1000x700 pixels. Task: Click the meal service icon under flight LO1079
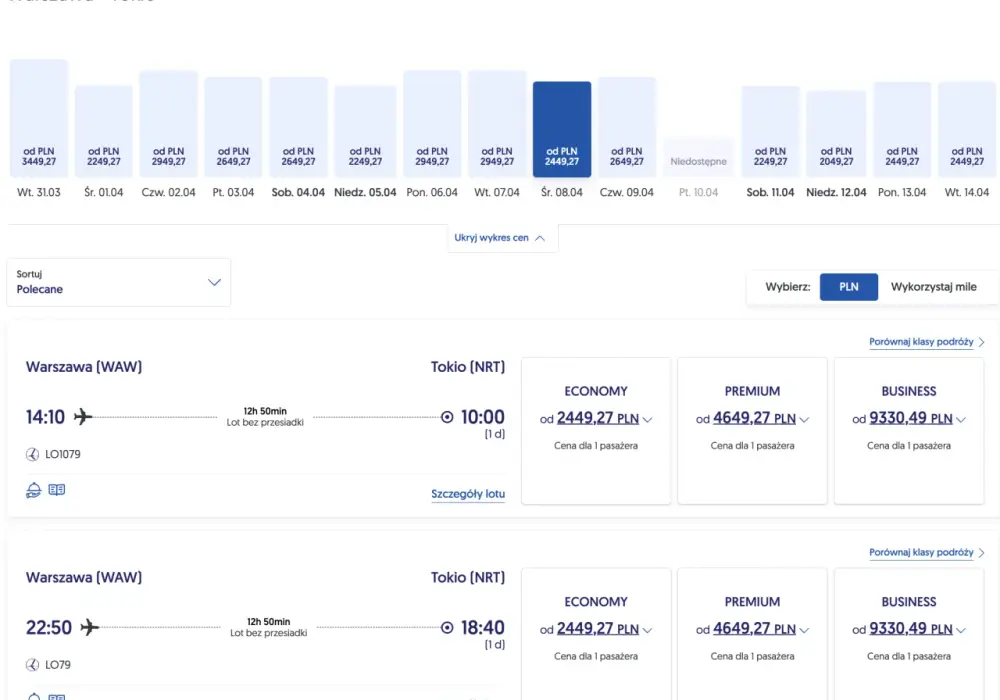[x=33, y=490]
